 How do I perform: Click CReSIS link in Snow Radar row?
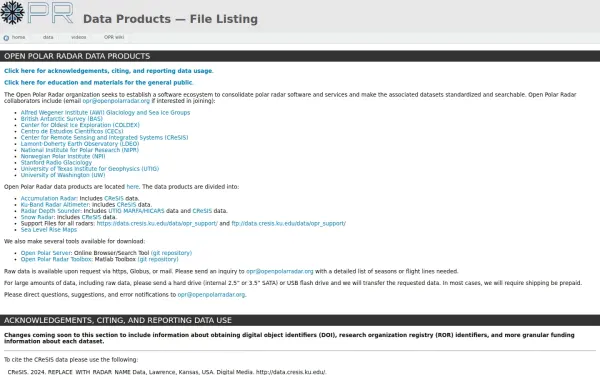pos(91,217)
